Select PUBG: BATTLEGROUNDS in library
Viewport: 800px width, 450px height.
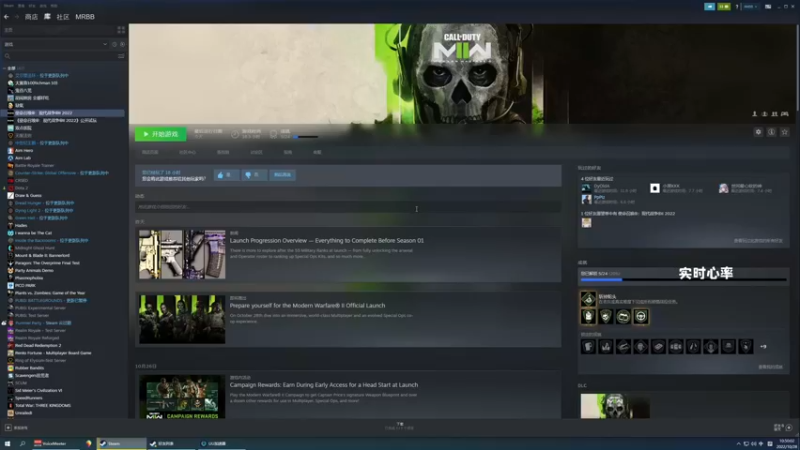(51, 301)
